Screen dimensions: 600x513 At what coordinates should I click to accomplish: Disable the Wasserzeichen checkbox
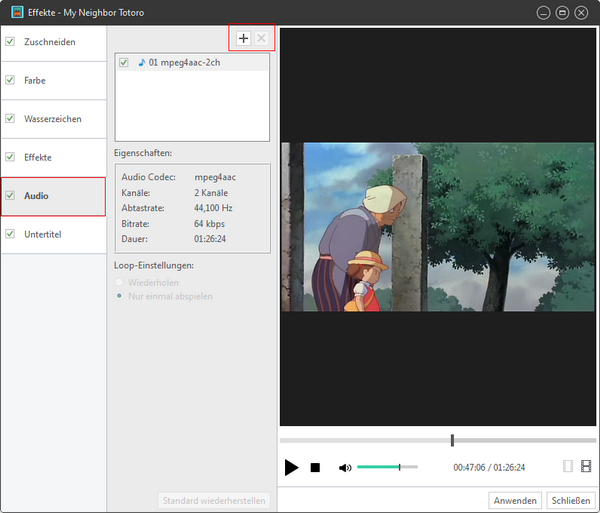pyautogui.click(x=10, y=118)
